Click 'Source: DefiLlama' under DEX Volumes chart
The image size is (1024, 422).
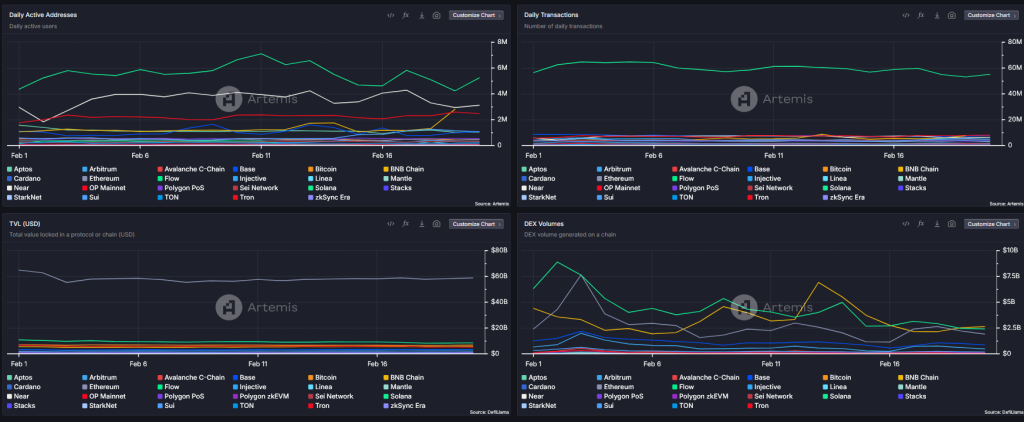[1003, 412]
